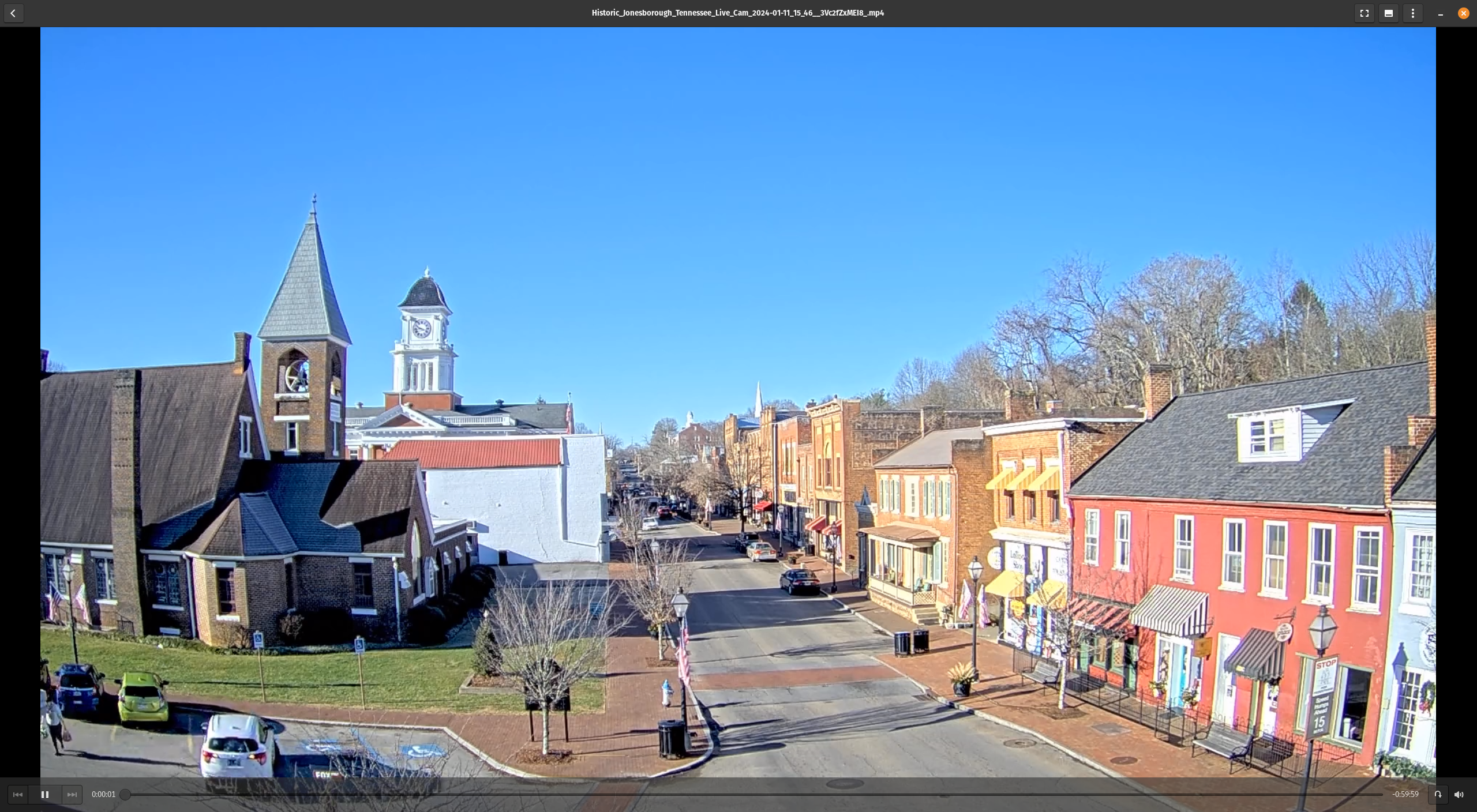Click the elapsed time label 0:00:01
The height and width of the screenshot is (812, 1477).
pyautogui.click(x=104, y=794)
